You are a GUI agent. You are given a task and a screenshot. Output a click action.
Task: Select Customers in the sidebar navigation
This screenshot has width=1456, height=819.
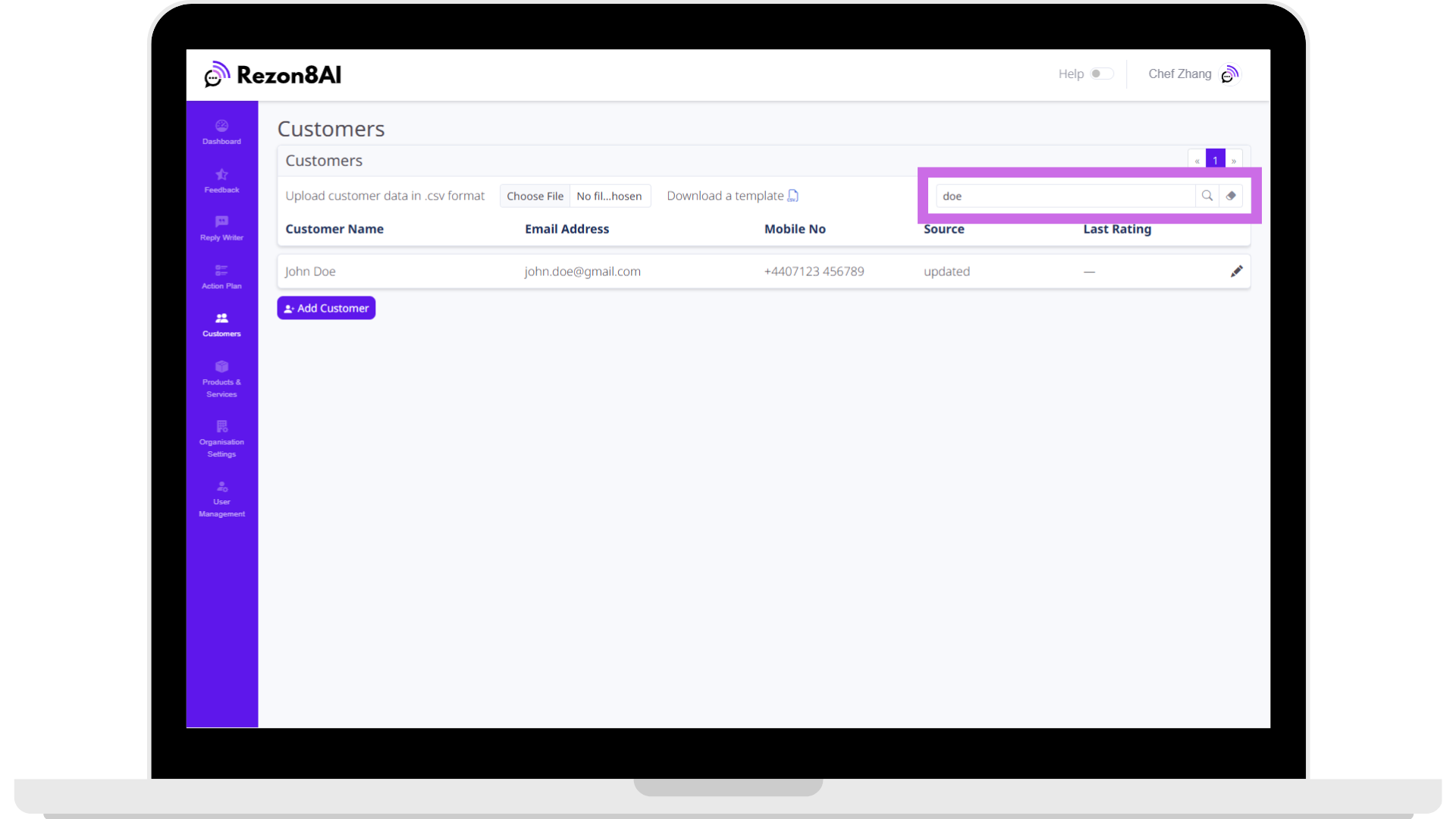(221, 325)
